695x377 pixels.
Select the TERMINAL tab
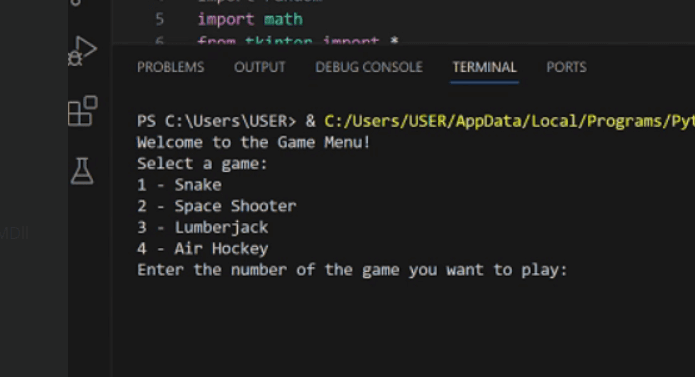click(x=484, y=67)
